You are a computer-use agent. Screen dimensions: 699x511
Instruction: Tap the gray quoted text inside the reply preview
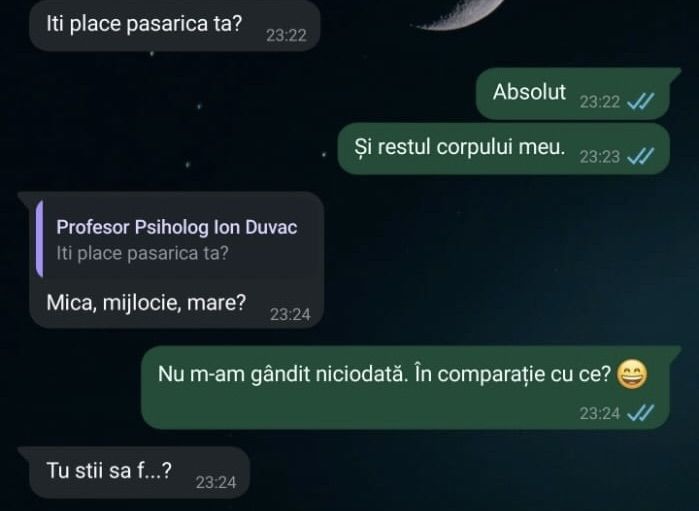(142, 253)
